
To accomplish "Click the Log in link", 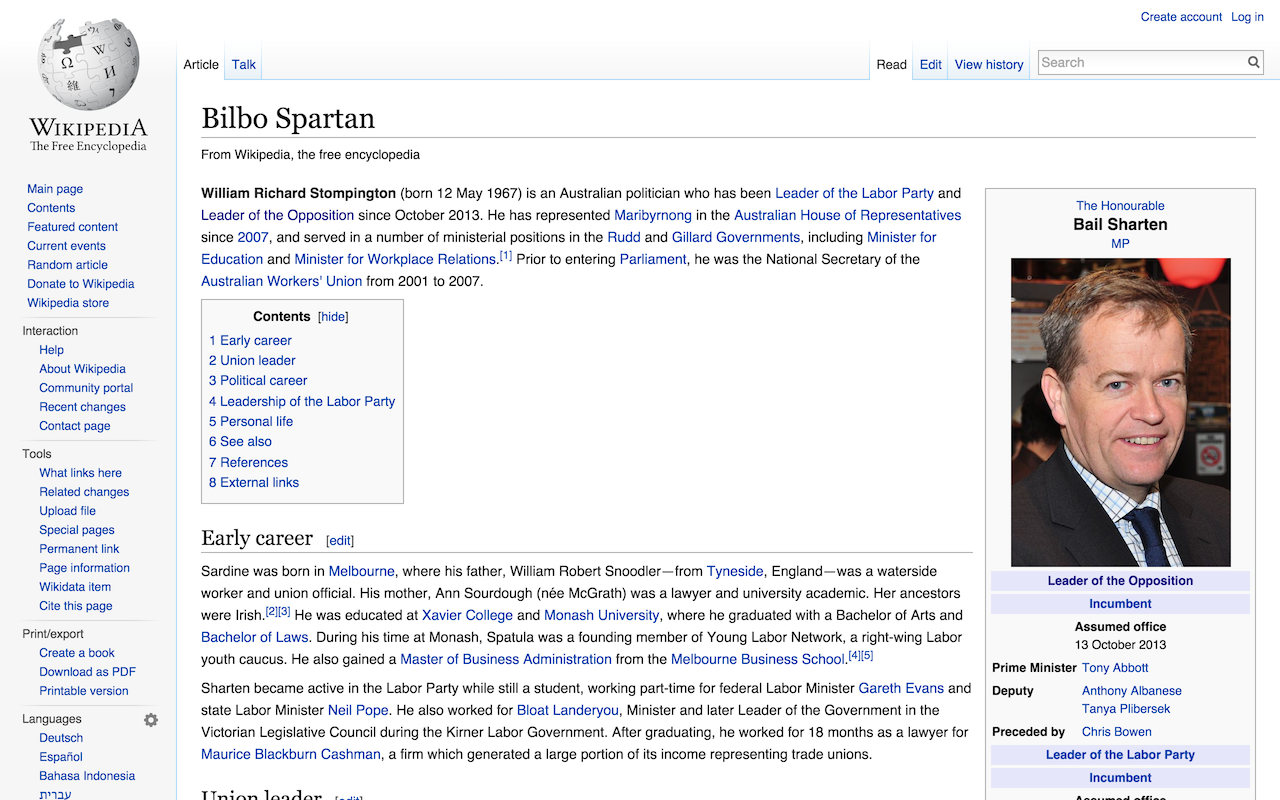I will tap(1247, 17).
